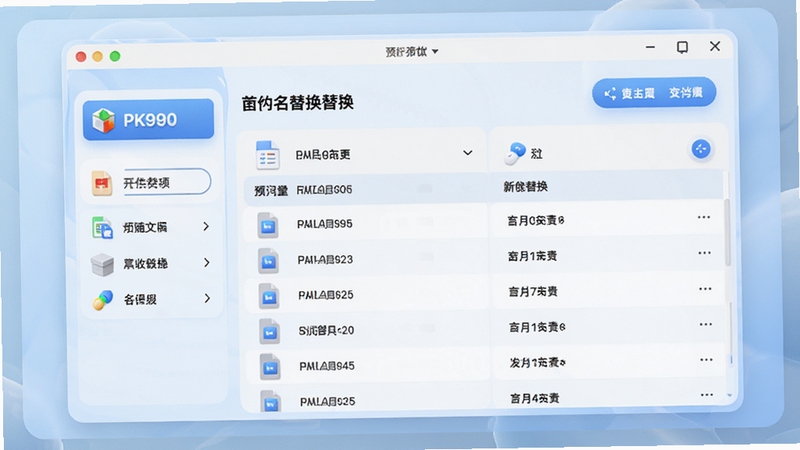
Task: Select the file name ending in 995
Action: (324, 224)
